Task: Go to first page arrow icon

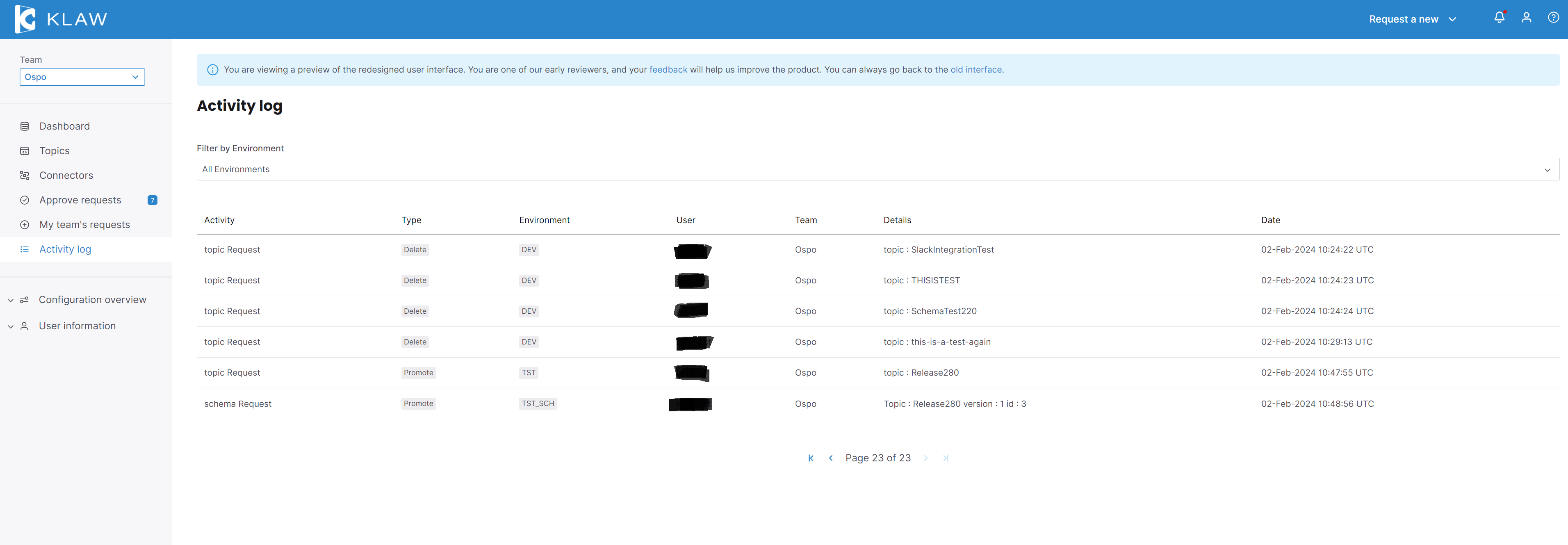Action: (x=810, y=458)
